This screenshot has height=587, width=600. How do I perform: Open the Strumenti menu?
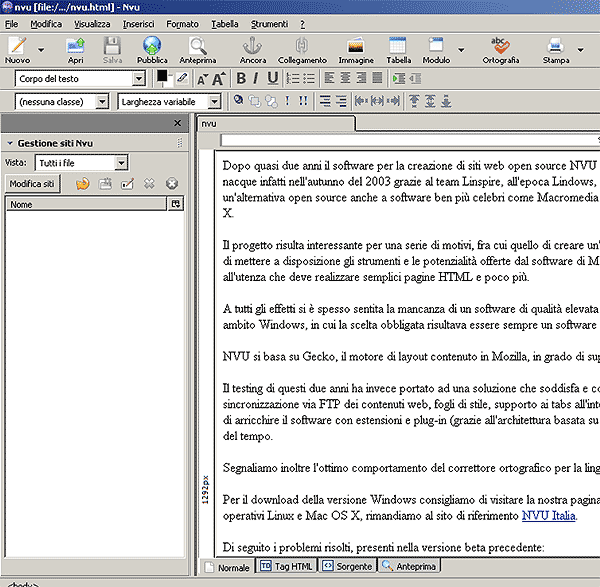(269, 24)
